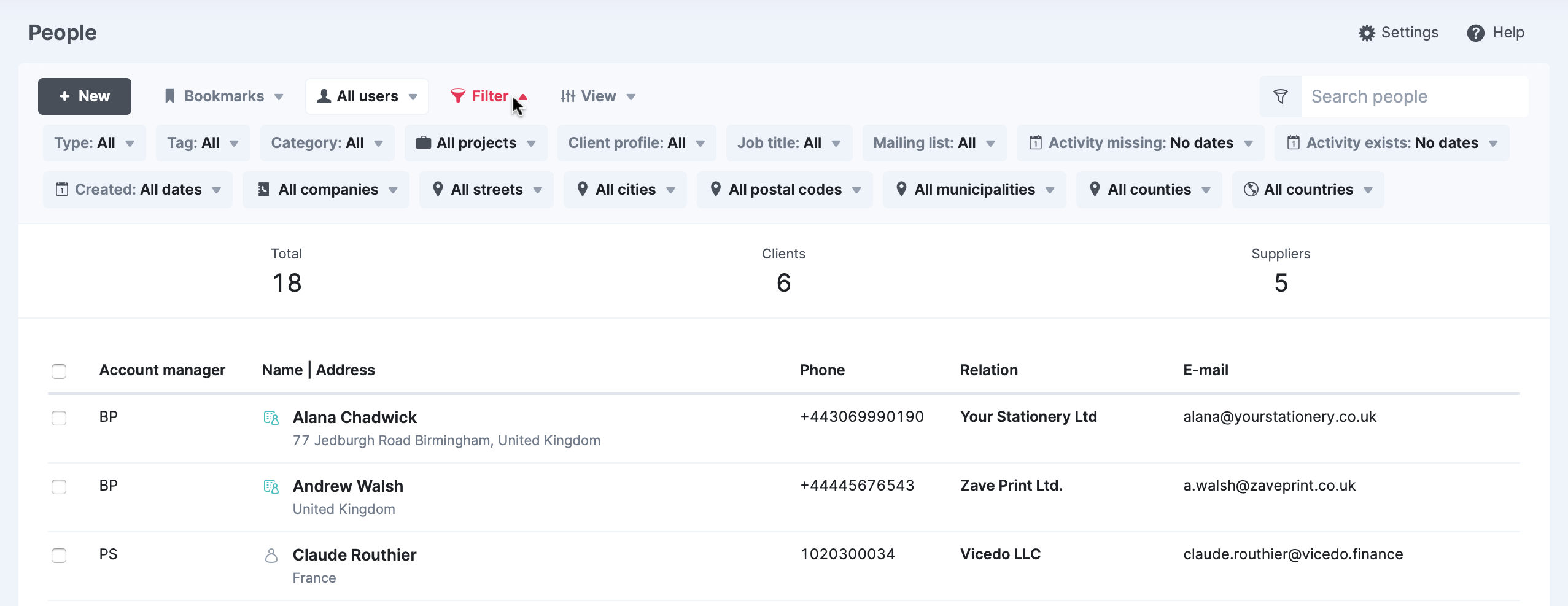Click the user silhouette icon in All users
The height and width of the screenshot is (606, 1568).
(324, 96)
